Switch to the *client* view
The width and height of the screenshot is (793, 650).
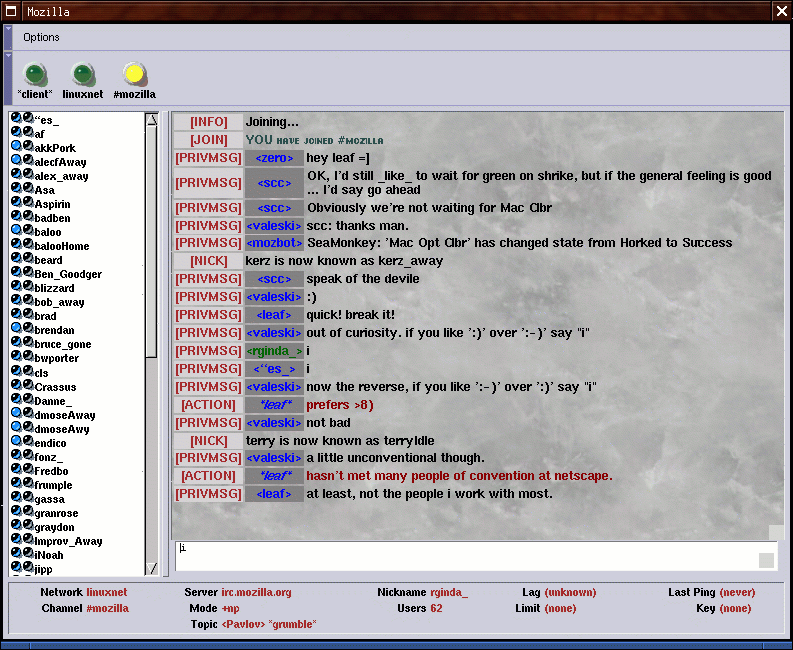coord(35,81)
